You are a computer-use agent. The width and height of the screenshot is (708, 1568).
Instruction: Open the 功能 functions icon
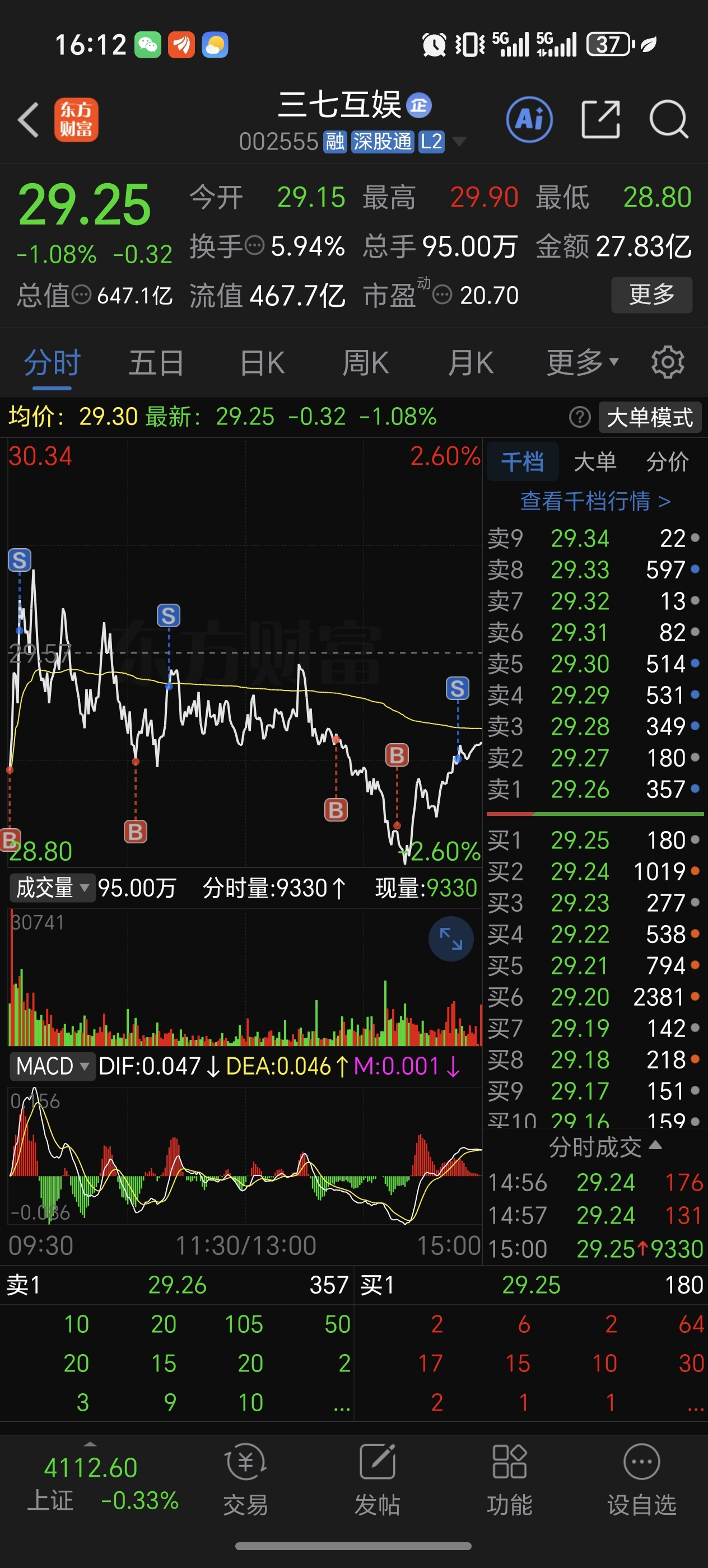coord(509,1480)
